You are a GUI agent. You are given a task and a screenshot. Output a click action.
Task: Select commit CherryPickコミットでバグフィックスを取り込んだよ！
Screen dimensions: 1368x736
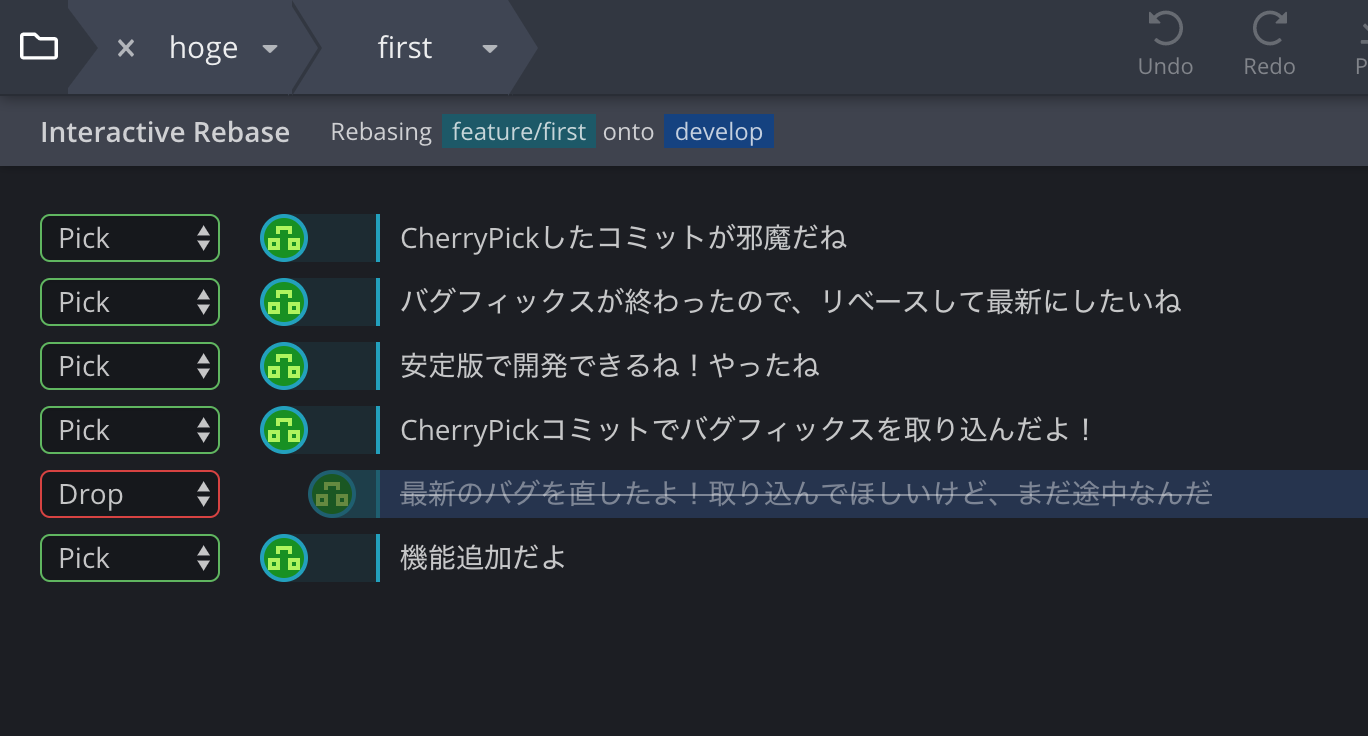(x=748, y=430)
